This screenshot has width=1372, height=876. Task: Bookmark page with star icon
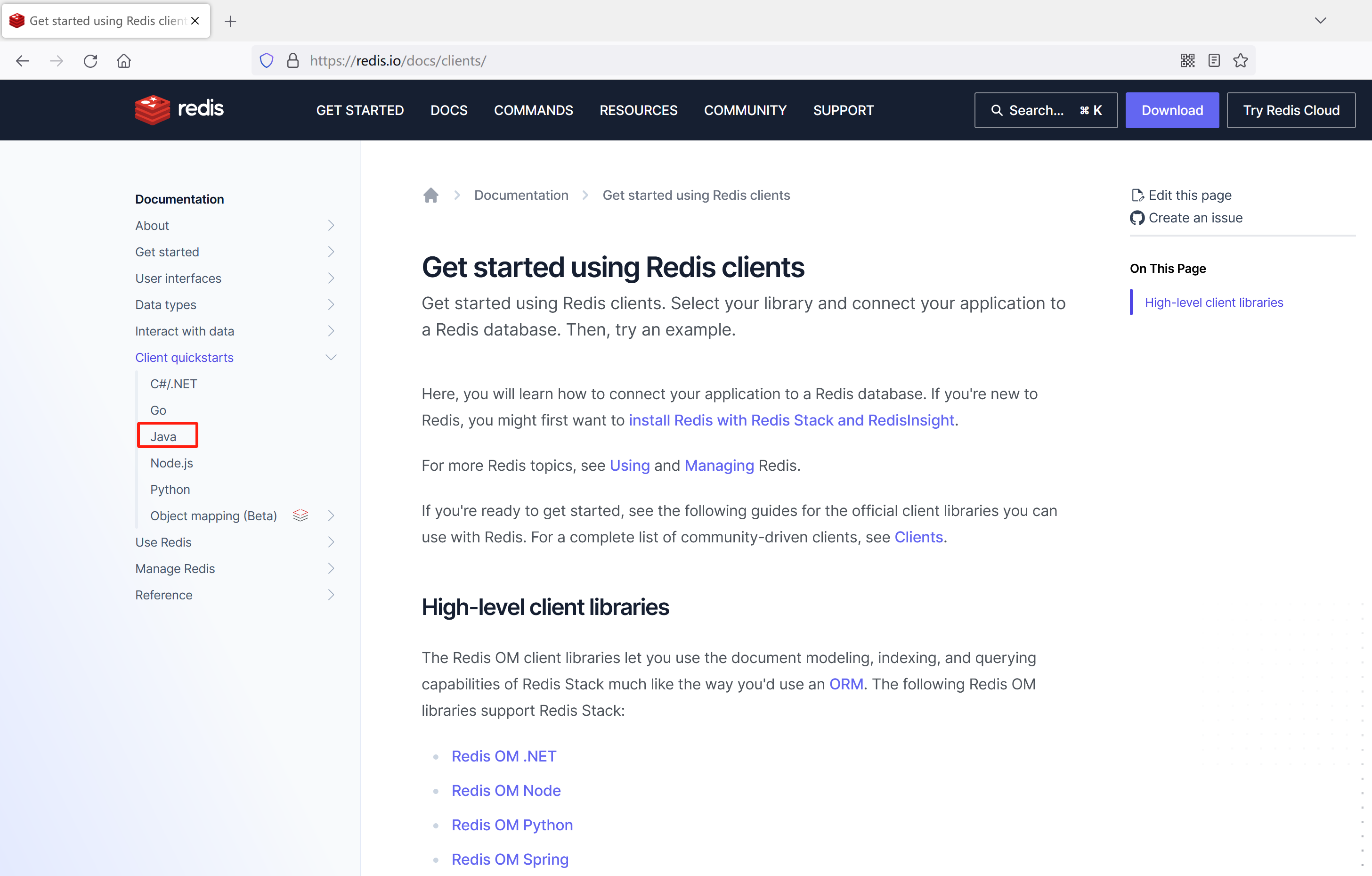tap(1241, 61)
